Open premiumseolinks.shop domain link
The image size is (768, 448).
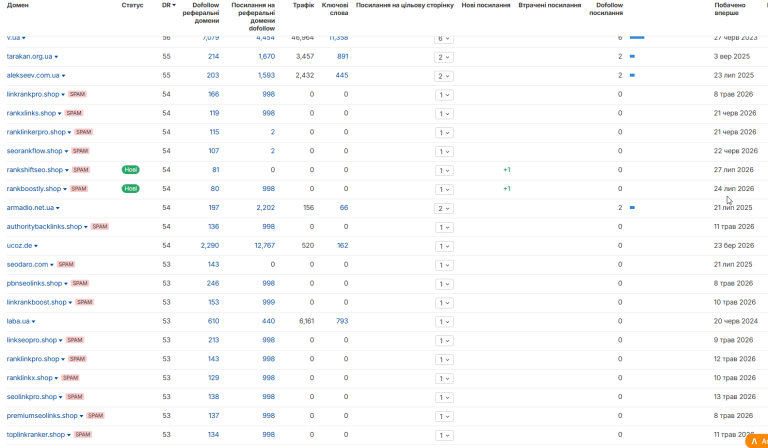(x=42, y=416)
